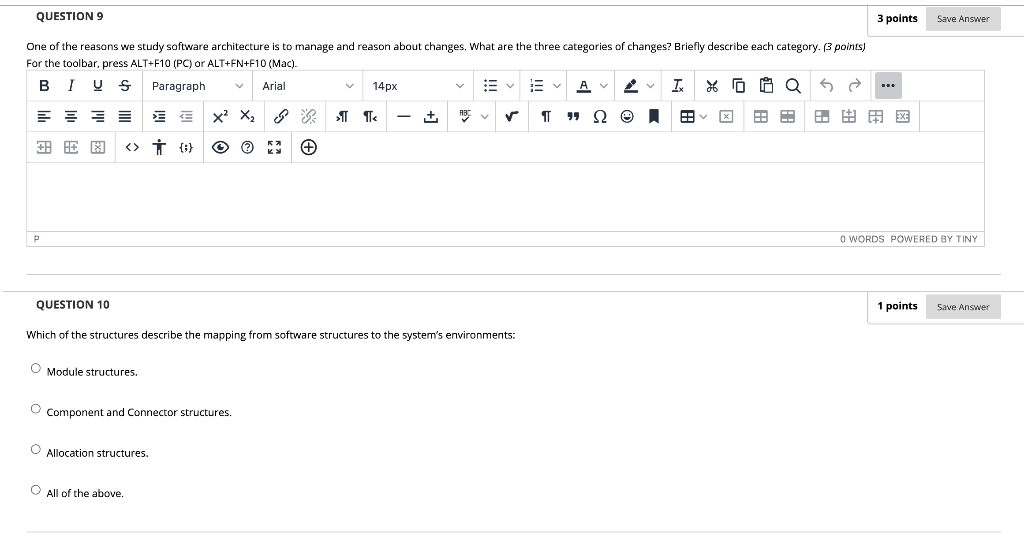This screenshot has width=1024, height=536.
Task: Open the source code view
Action: pos(132,147)
